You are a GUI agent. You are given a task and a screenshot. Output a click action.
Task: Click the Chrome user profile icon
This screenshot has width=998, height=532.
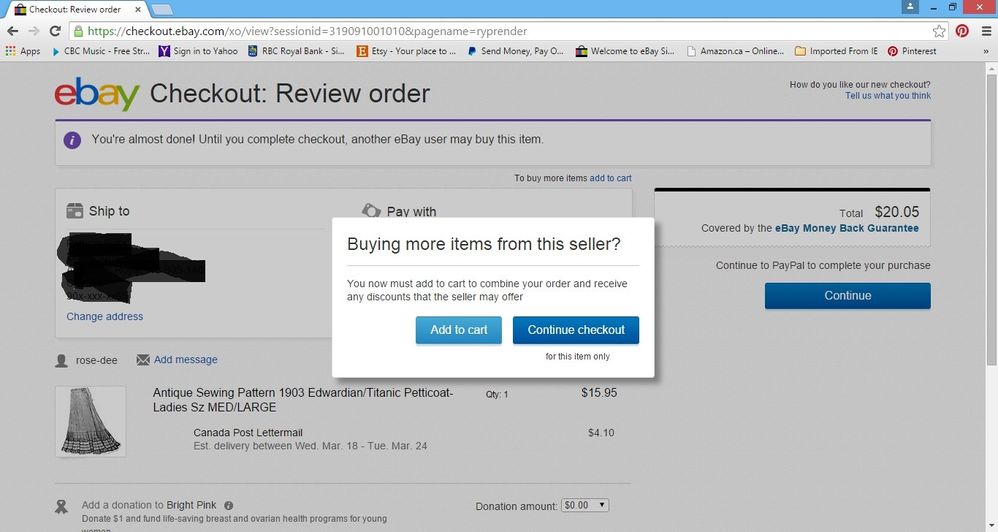pos(910,7)
